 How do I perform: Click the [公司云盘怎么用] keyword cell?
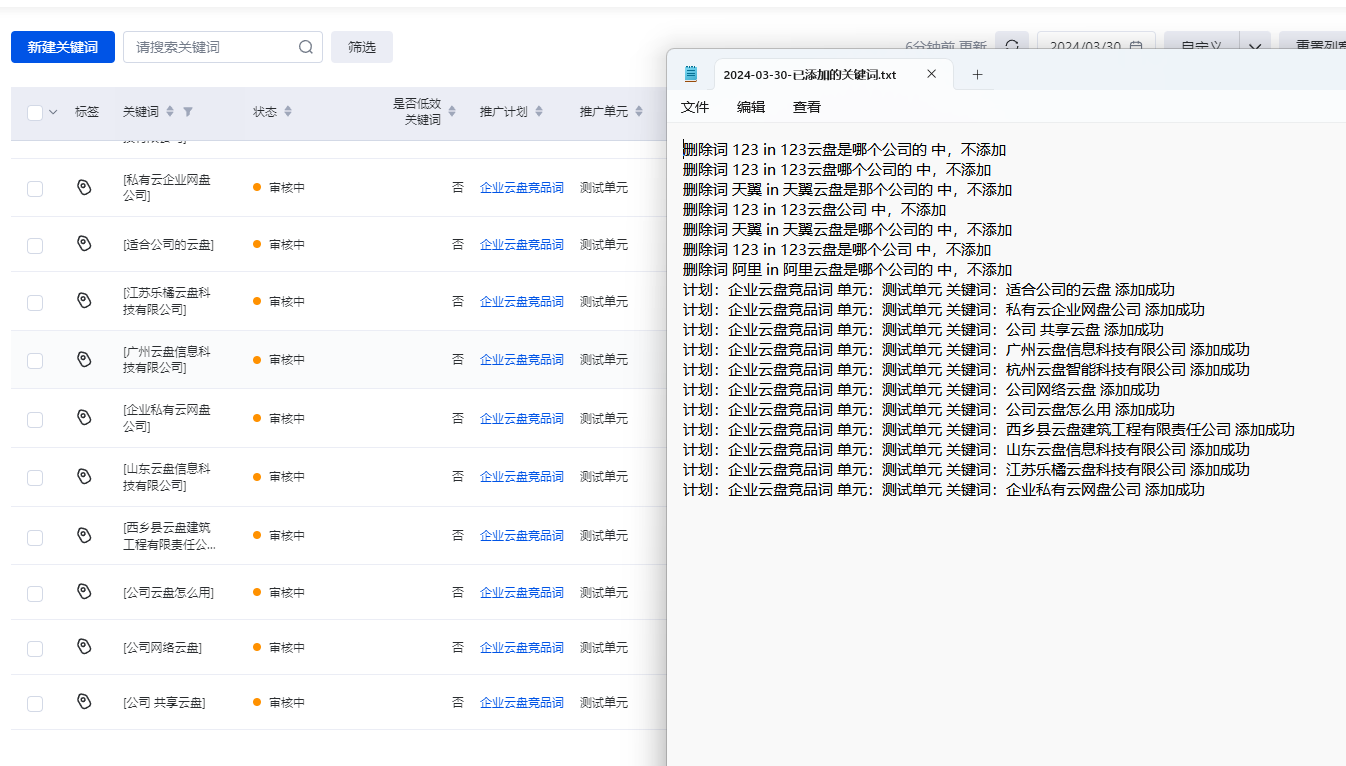(168, 592)
